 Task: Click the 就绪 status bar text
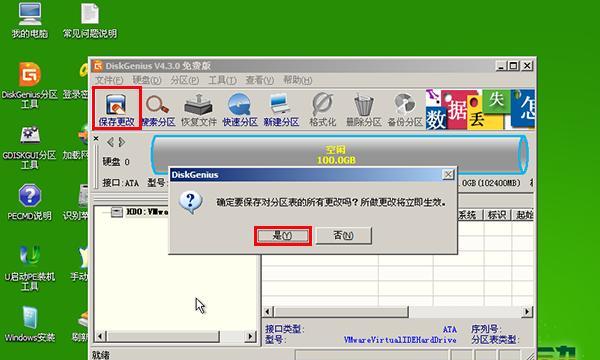tap(101, 355)
